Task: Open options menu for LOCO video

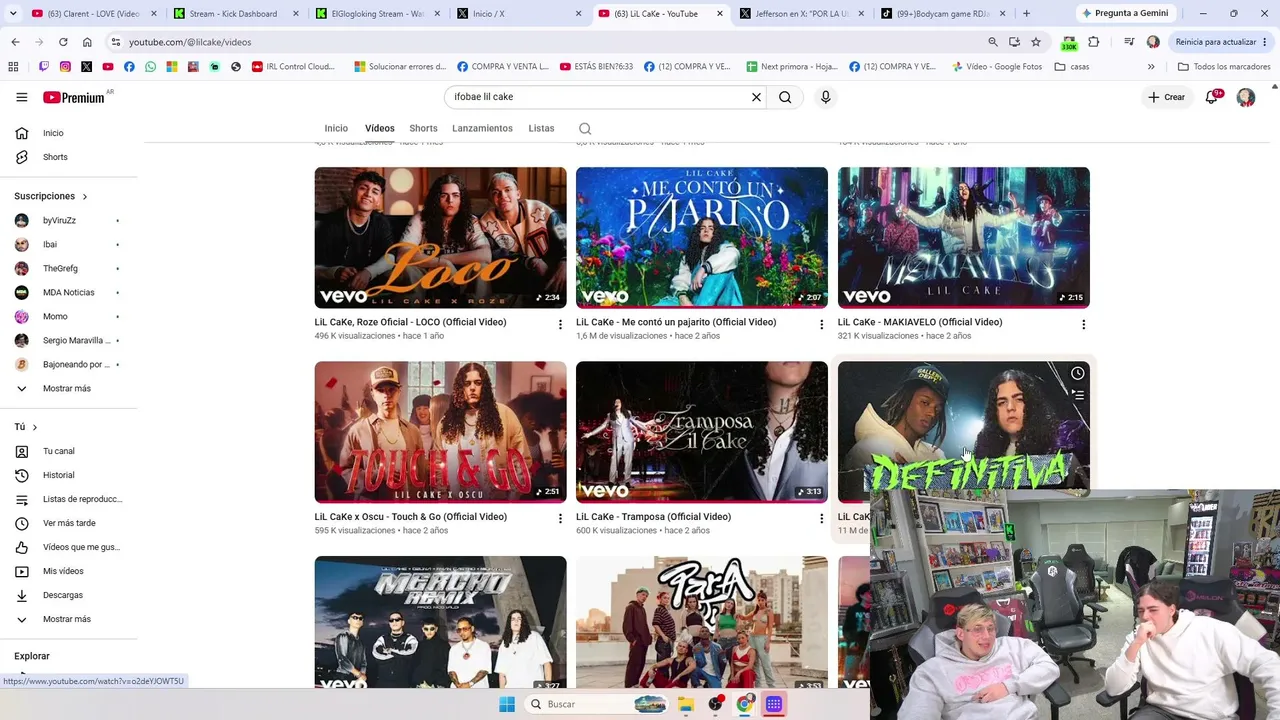Action: [x=560, y=324]
